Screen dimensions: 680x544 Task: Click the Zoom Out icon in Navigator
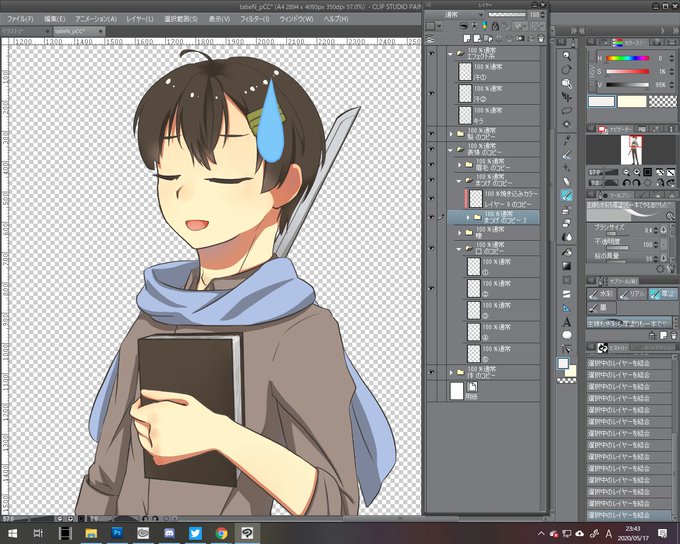tap(627, 172)
